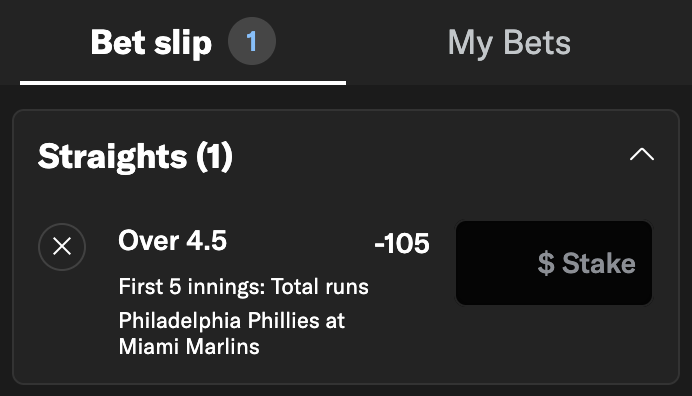The image size is (692, 396).
Task: Select the bet count badge showing 1
Action: (x=252, y=41)
